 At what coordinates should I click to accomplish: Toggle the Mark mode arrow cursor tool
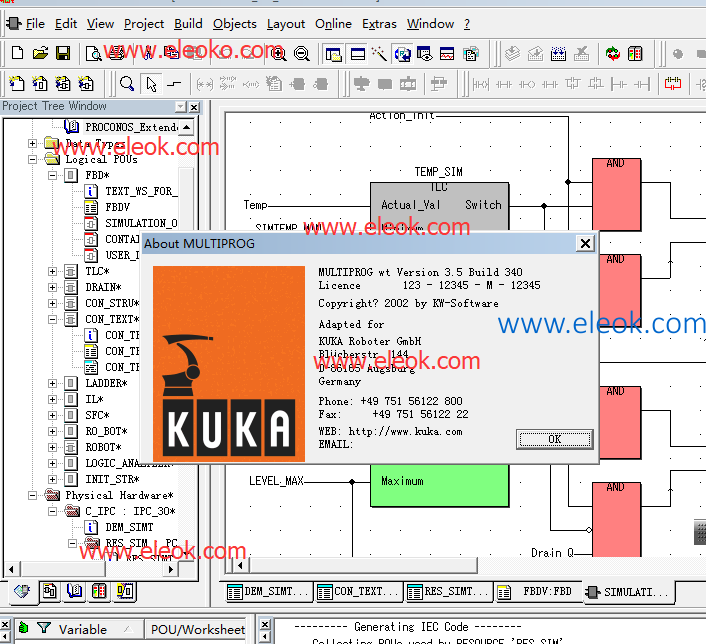click(x=151, y=84)
